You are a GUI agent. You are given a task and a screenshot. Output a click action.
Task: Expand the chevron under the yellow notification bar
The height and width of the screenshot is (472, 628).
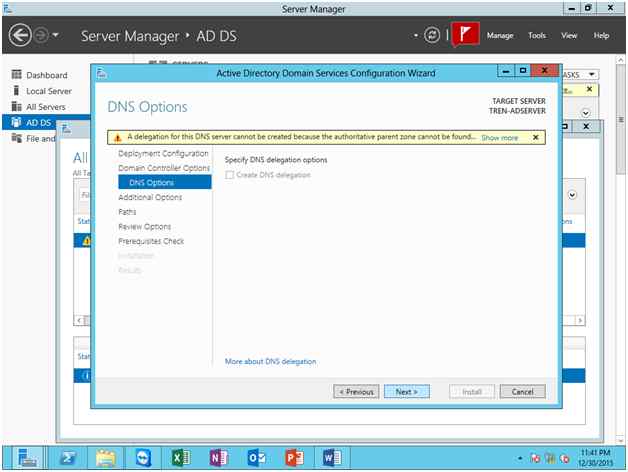click(586, 113)
